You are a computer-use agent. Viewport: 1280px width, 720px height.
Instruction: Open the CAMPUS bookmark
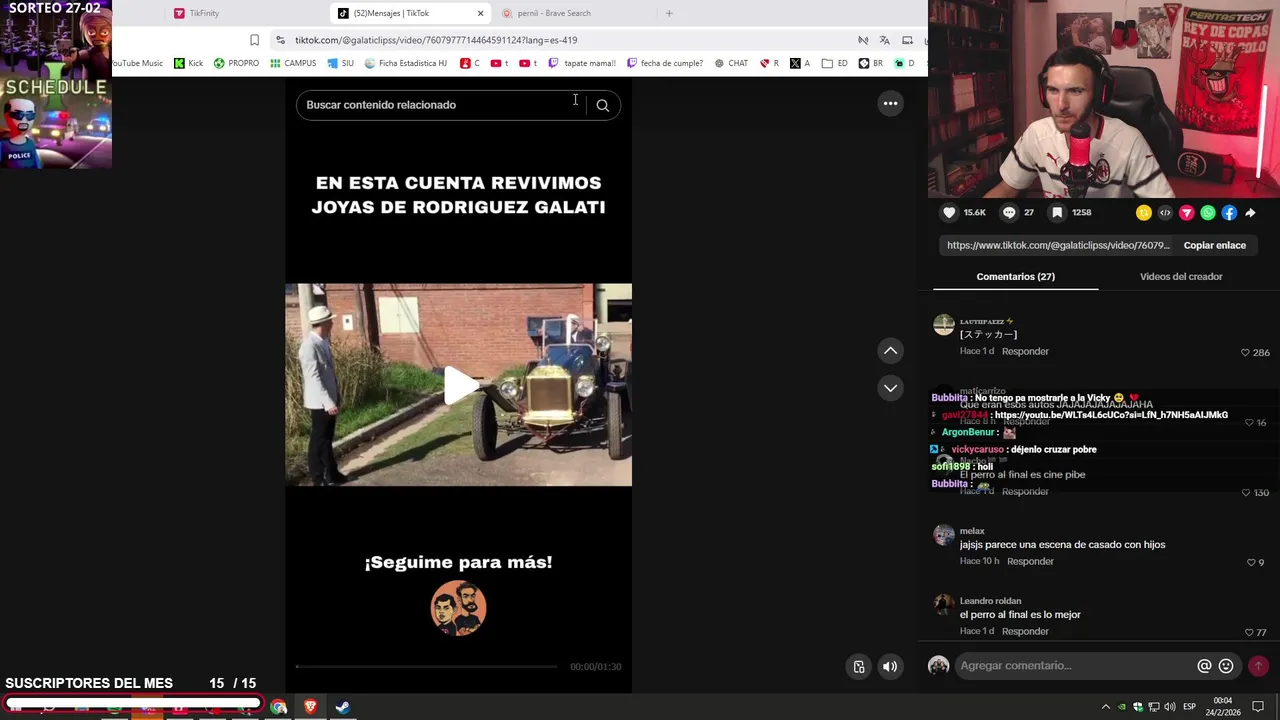293,63
